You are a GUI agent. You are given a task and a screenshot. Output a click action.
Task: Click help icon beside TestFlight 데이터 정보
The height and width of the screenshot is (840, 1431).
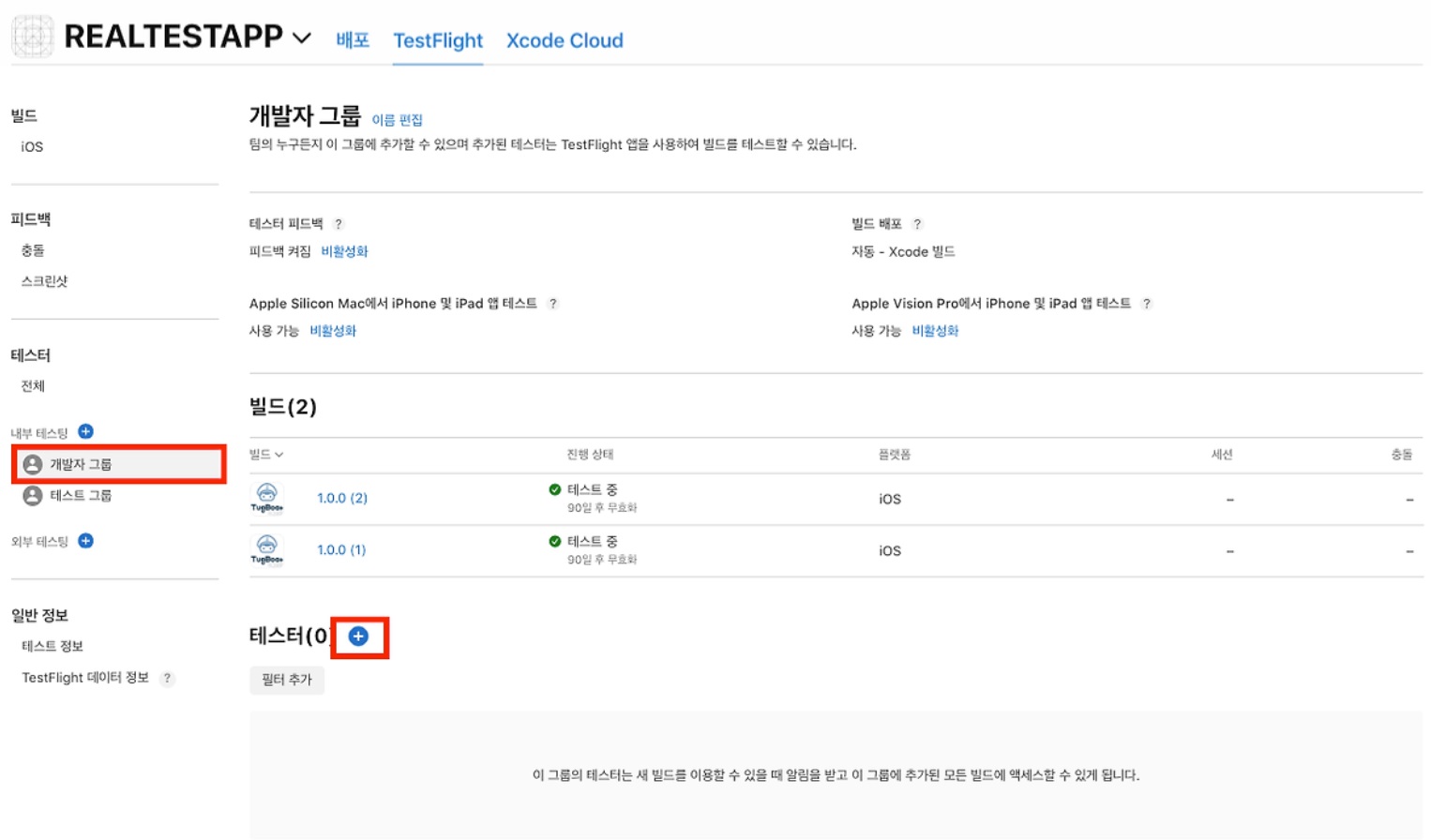167,678
